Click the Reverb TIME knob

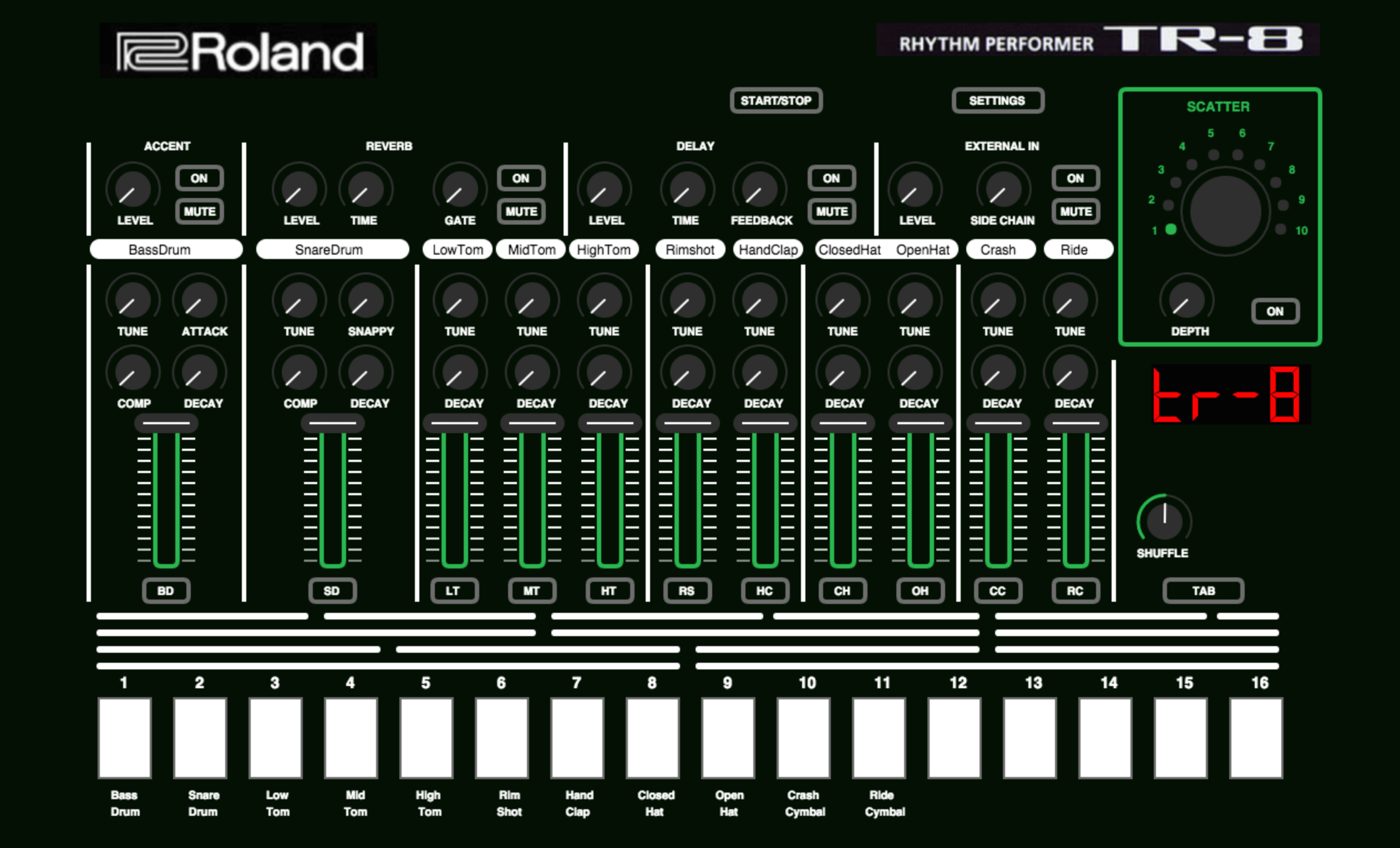click(366, 189)
